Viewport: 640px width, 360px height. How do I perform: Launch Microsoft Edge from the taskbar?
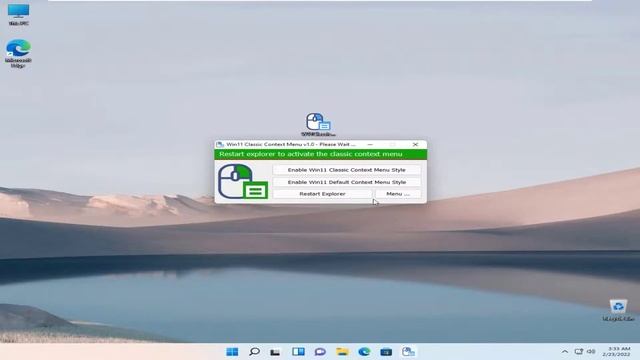(364, 351)
